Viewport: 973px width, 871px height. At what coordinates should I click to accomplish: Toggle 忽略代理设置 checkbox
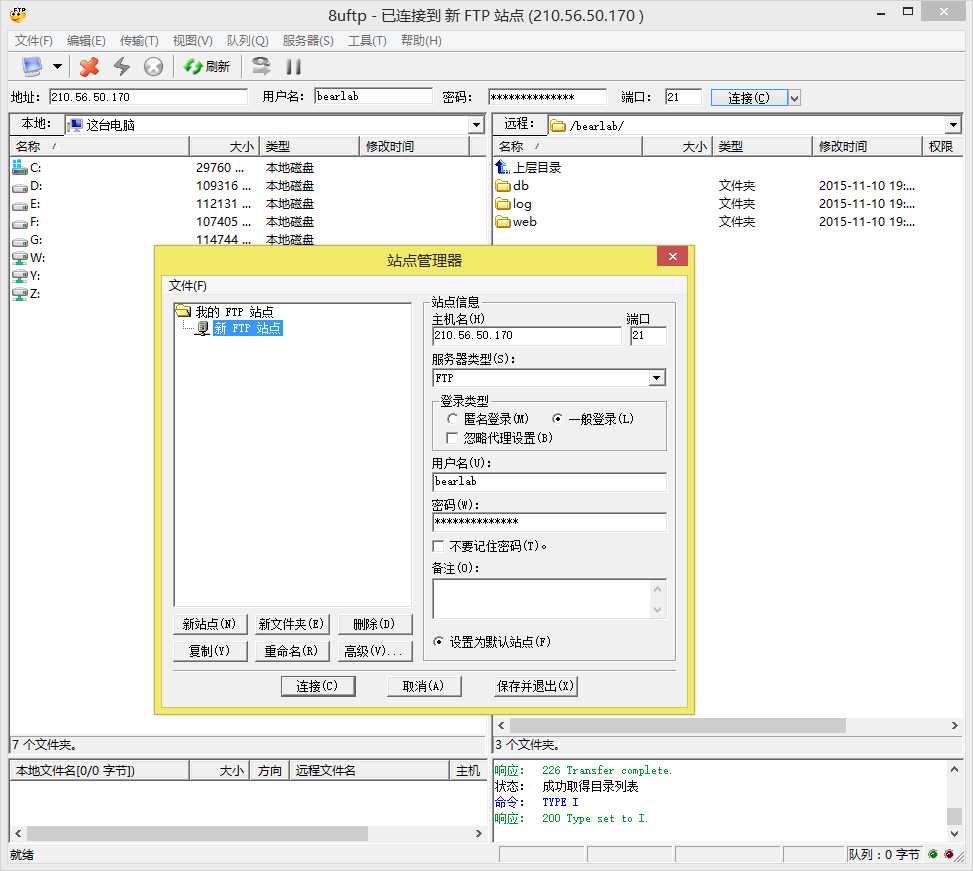pos(452,438)
